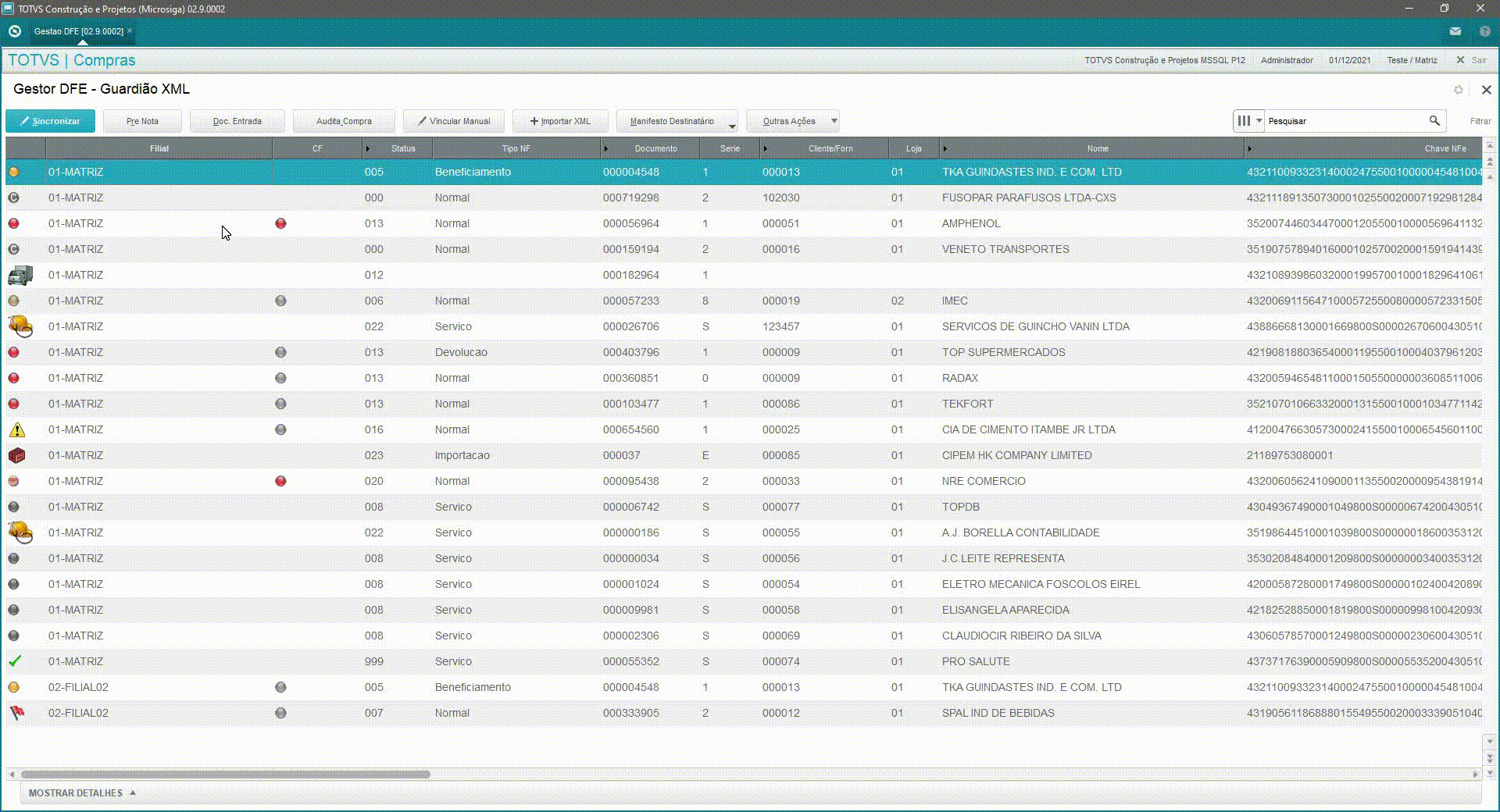The height and width of the screenshot is (812, 1500).
Task: Click the magnifier search icon
Action: pos(1434,121)
